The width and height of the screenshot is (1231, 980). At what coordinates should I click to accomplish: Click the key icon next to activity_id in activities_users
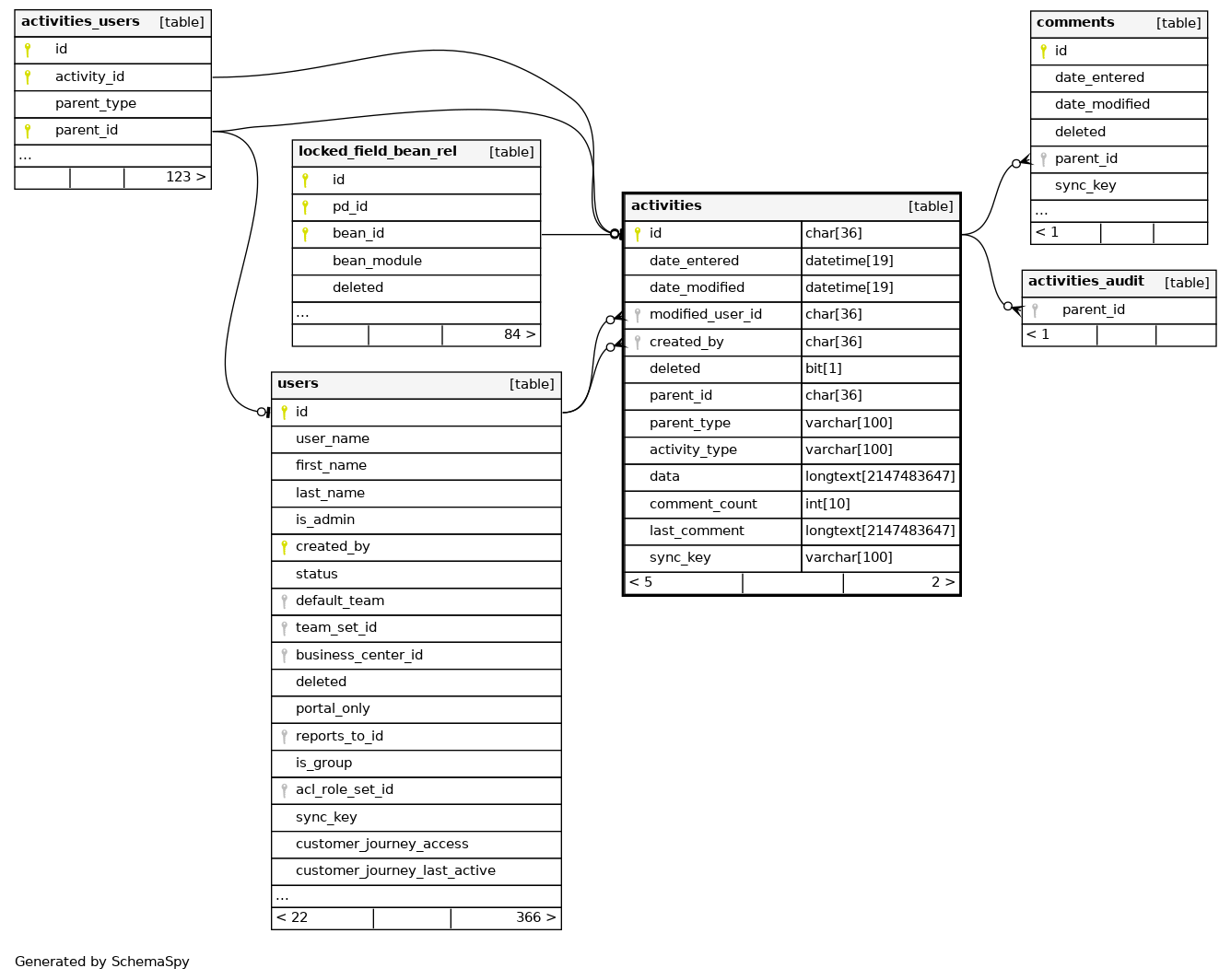28,77
